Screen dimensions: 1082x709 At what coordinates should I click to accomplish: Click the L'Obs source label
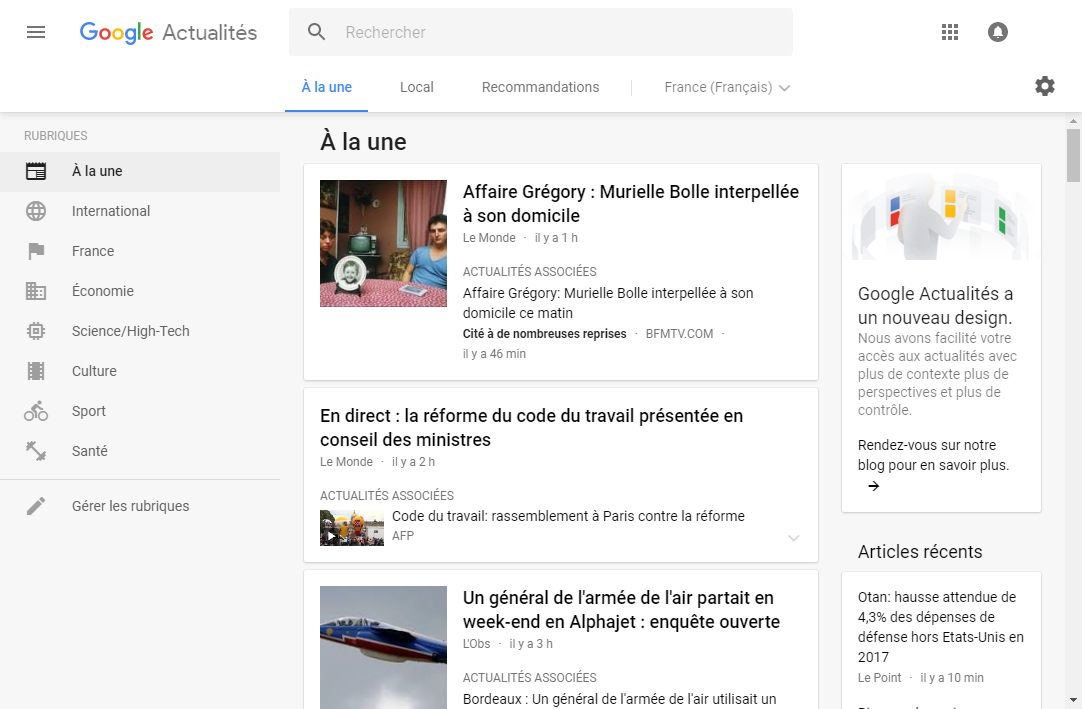point(476,643)
